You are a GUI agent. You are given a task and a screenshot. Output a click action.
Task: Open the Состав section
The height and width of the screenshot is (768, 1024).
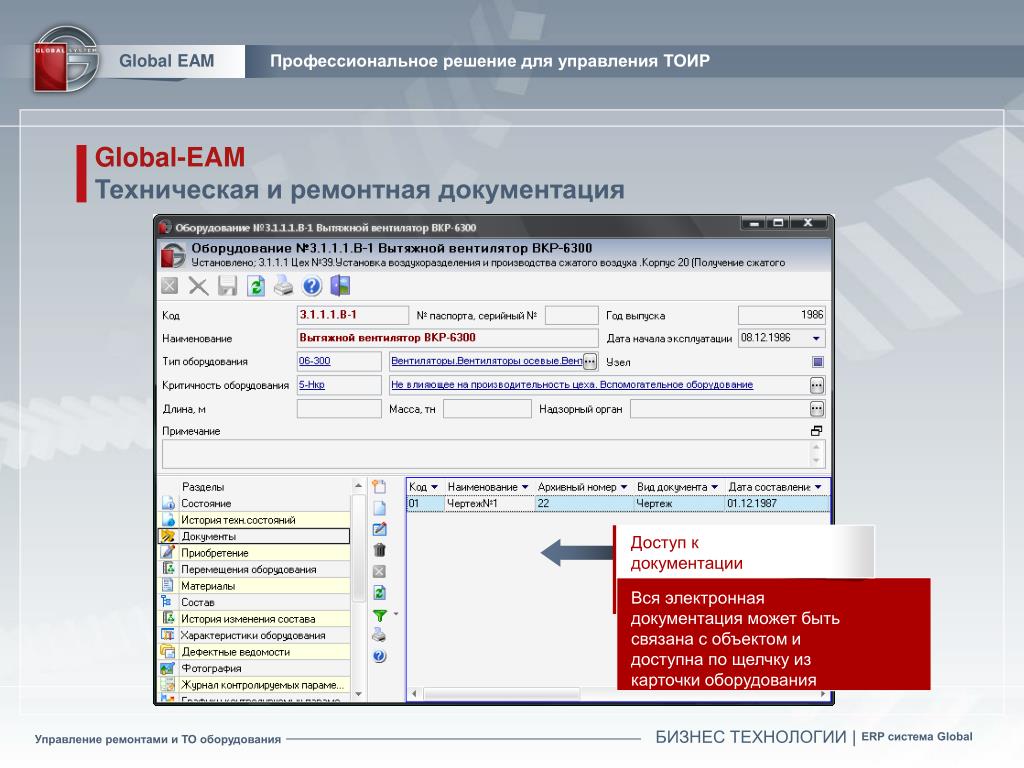coord(255,602)
